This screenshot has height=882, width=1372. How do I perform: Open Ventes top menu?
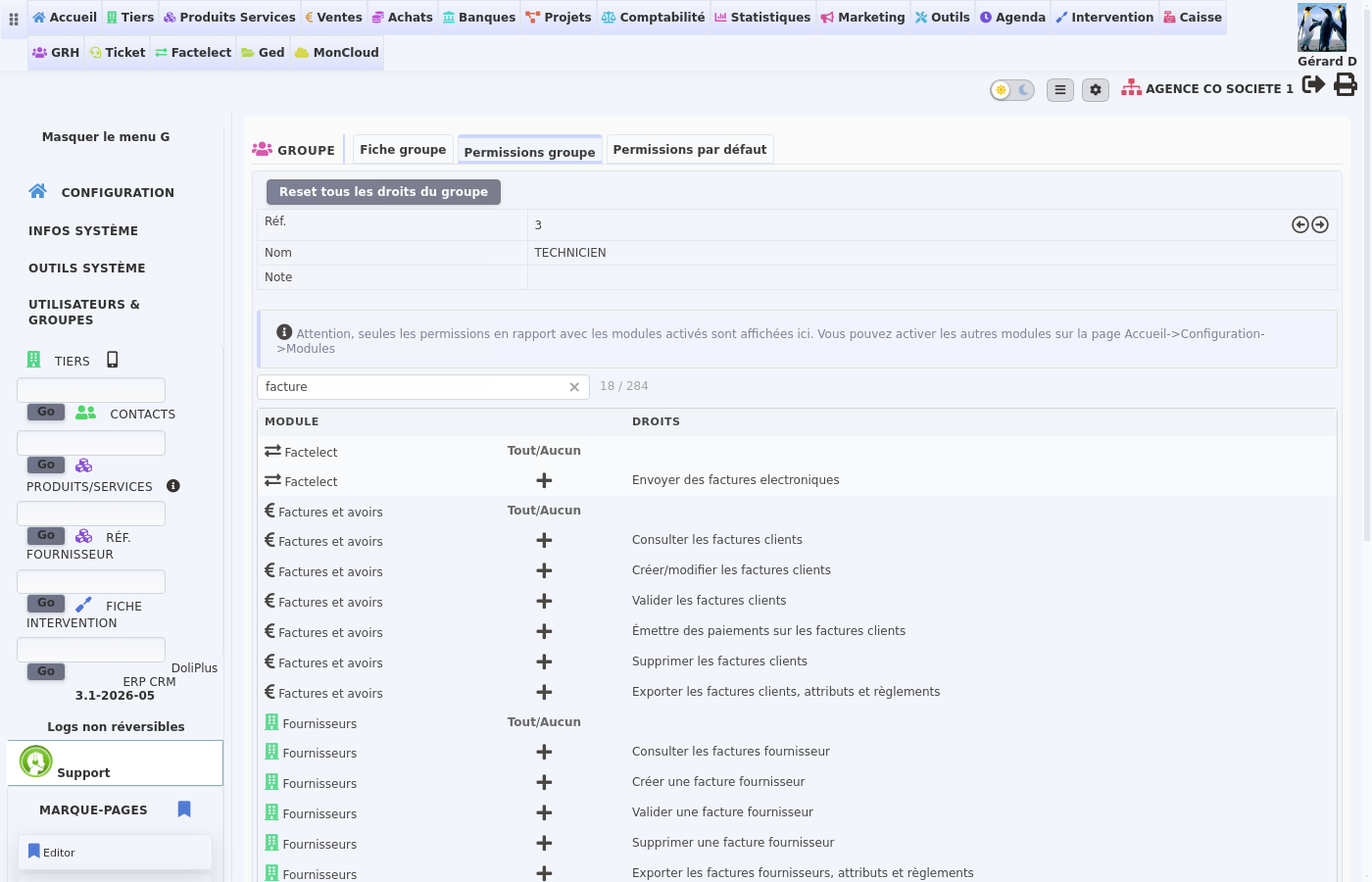point(333,18)
